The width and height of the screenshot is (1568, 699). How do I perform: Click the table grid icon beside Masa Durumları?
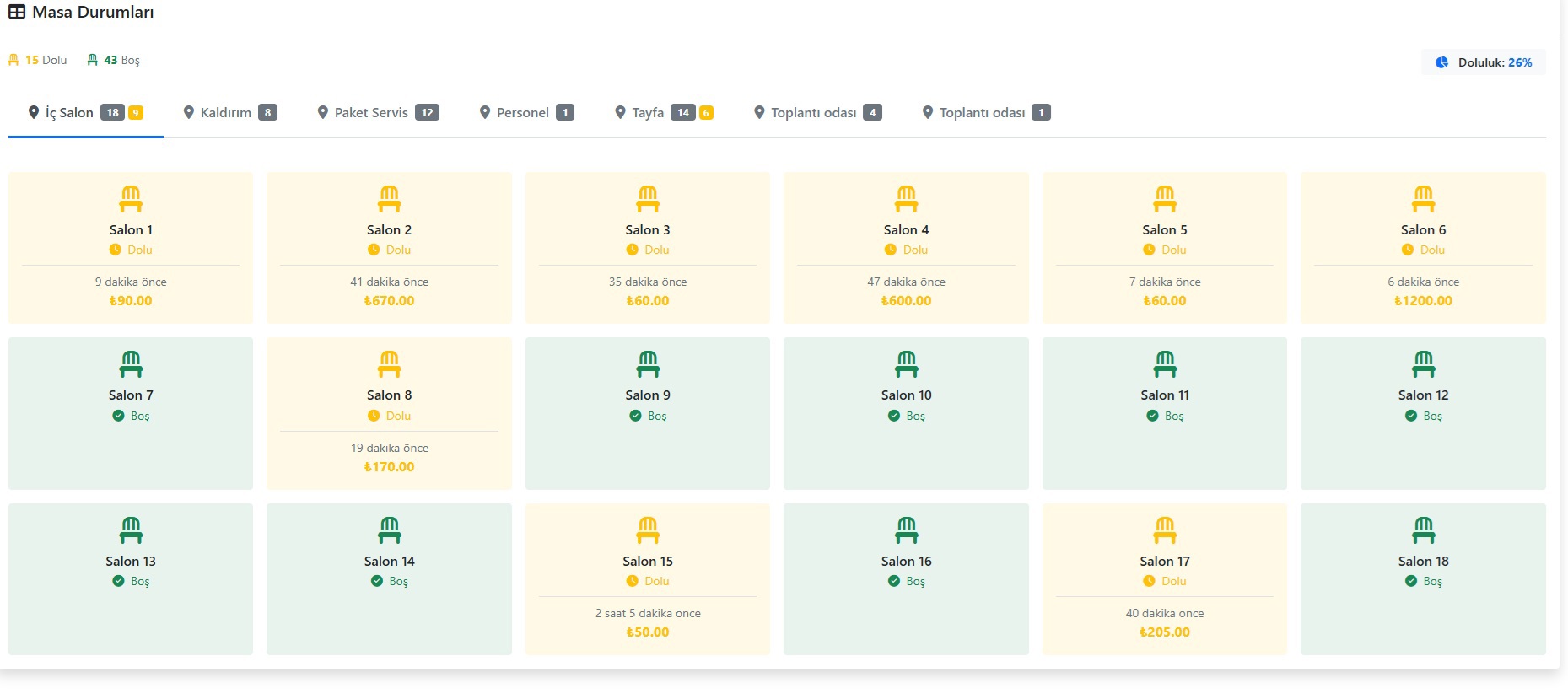point(17,12)
